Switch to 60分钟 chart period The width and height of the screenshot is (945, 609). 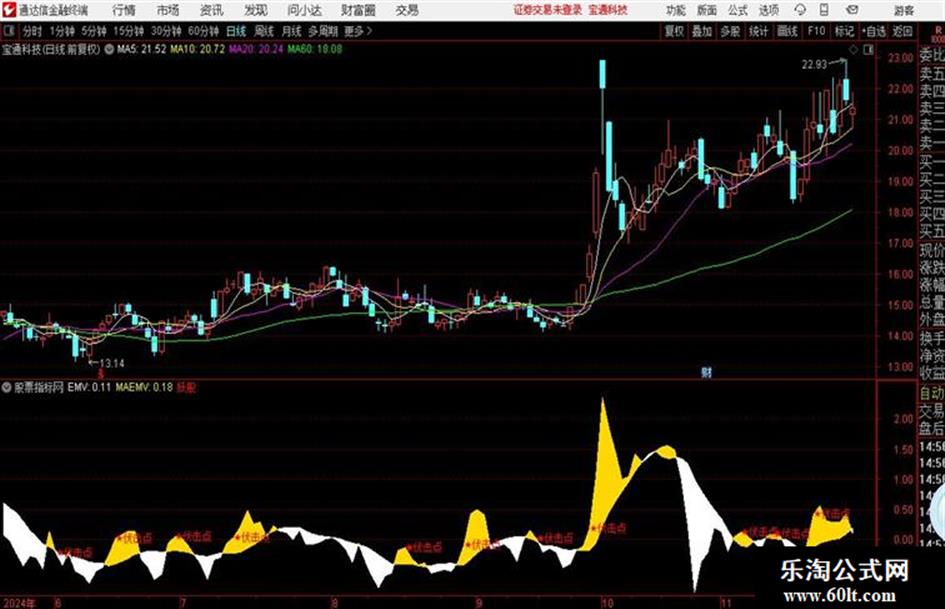tap(203, 31)
